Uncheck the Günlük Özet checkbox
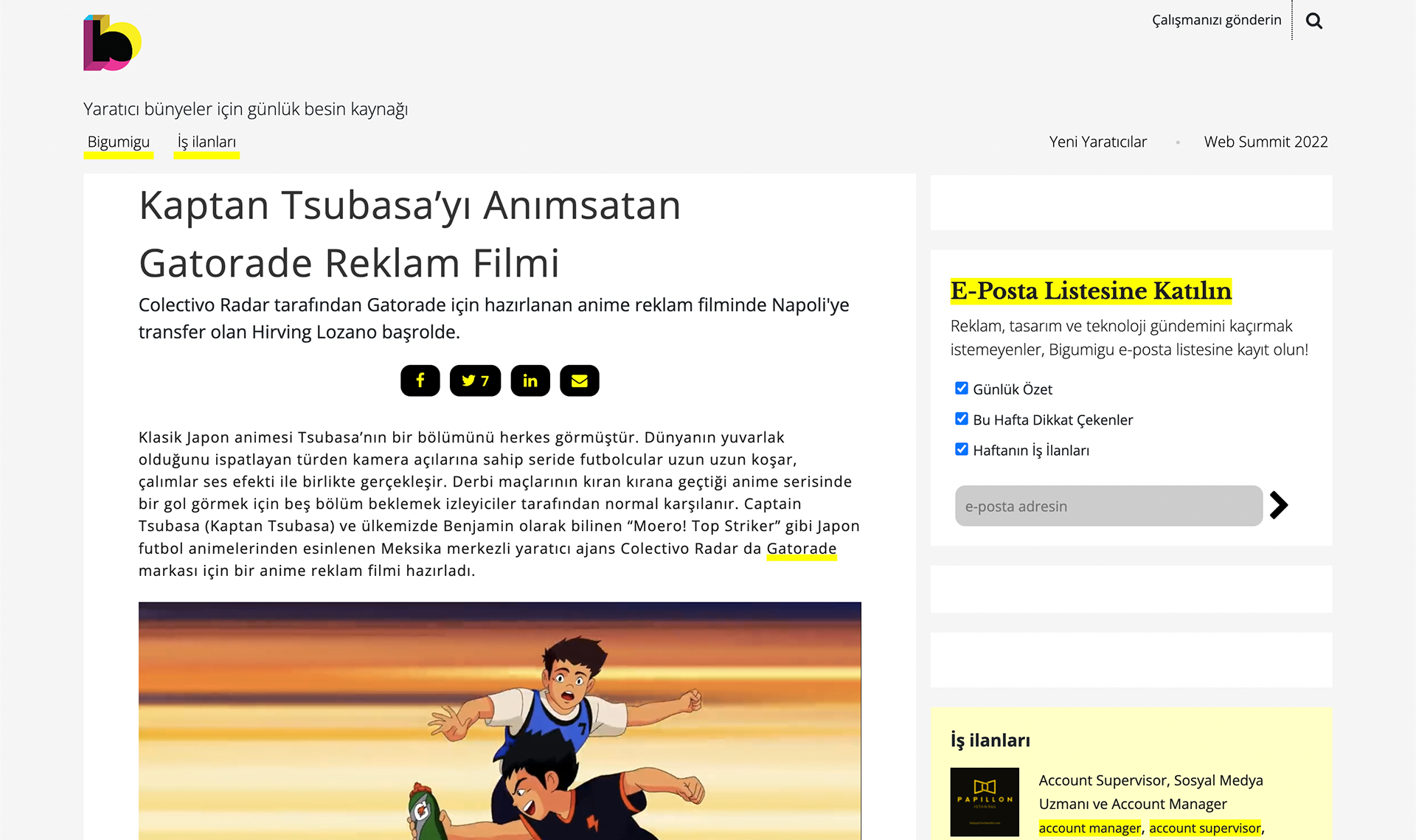The image size is (1416, 840). tap(962, 388)
